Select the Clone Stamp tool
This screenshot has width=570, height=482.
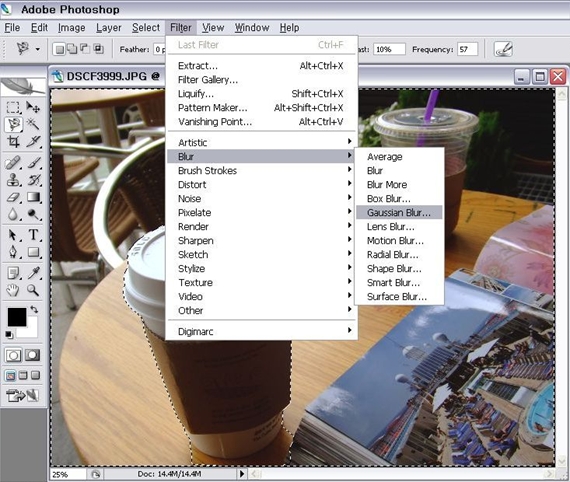[13, 180]
